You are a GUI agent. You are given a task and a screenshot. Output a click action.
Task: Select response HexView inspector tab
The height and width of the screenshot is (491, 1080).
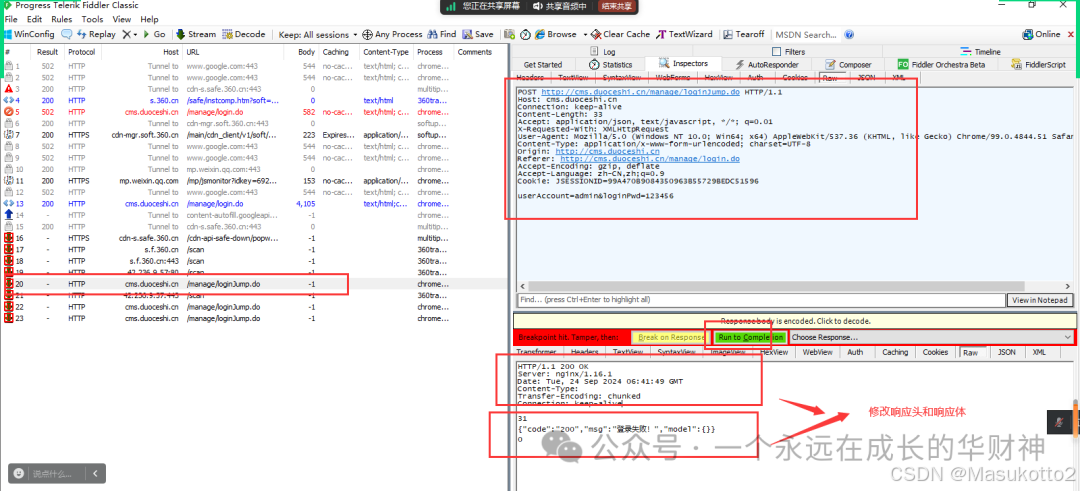775,352
